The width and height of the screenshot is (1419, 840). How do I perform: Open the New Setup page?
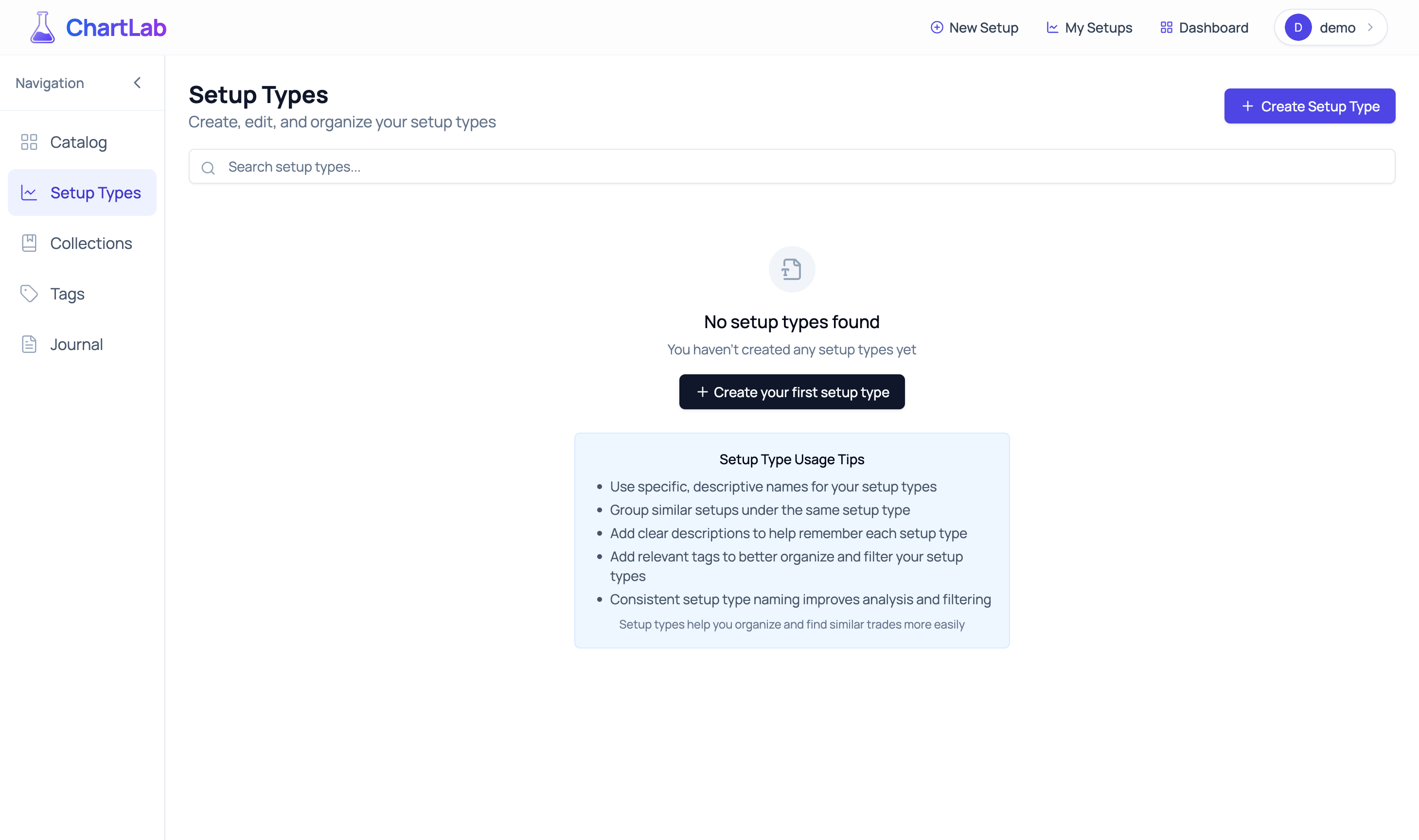coord(974,27)
